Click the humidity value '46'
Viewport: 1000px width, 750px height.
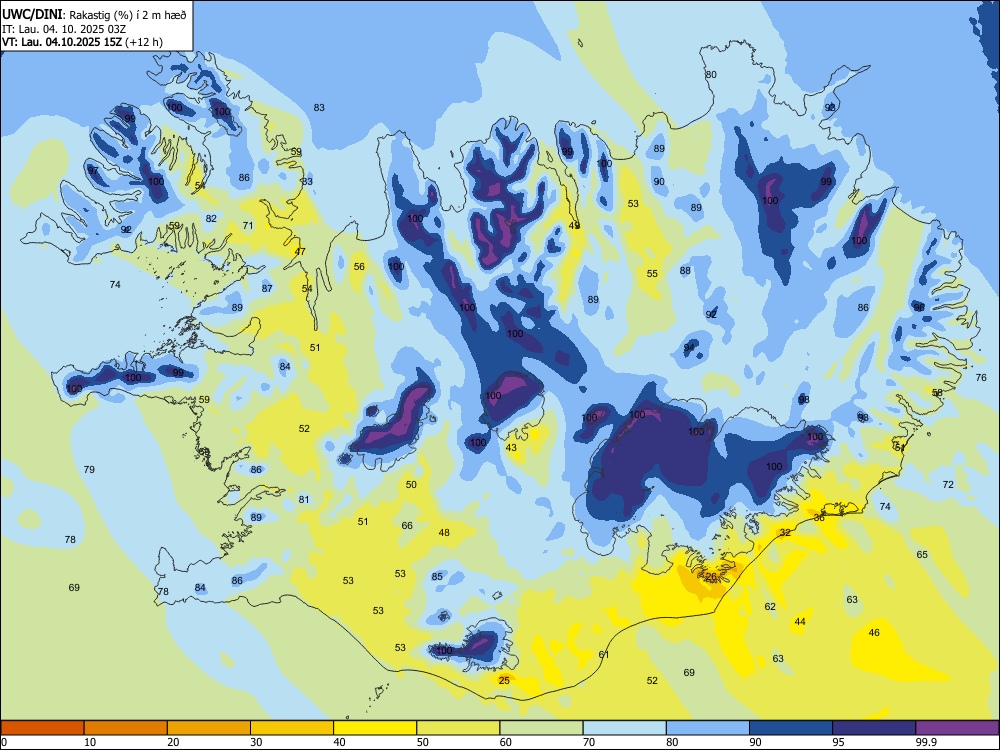pos(874,633)
